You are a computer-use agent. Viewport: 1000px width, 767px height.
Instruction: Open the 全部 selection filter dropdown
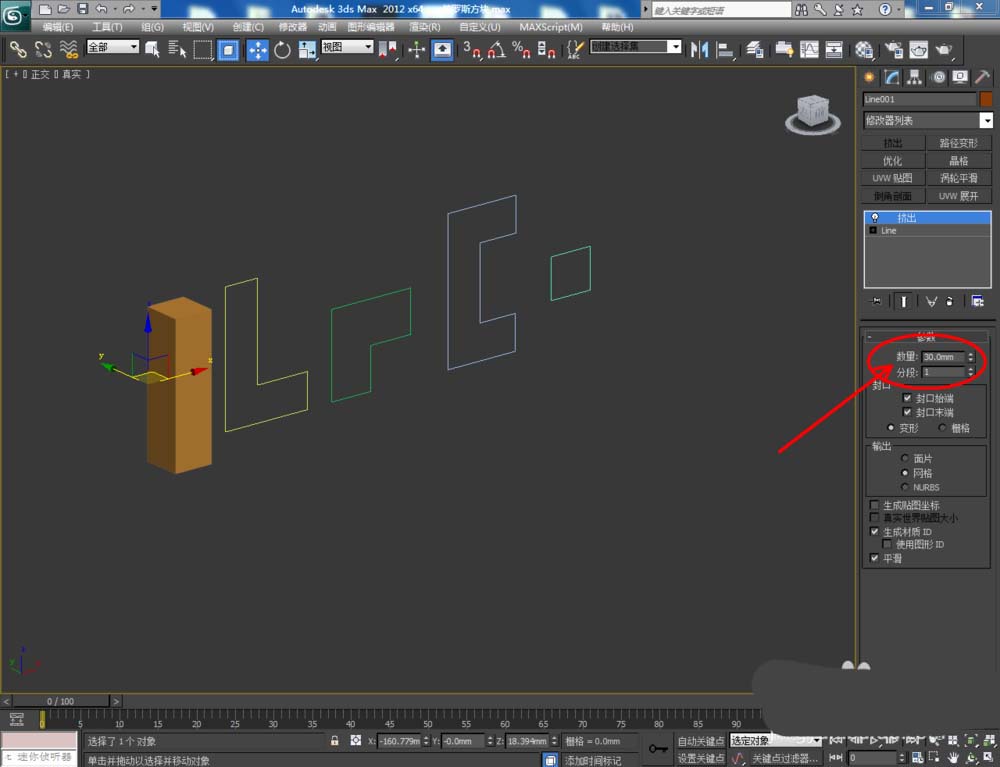(x=112, y=47)
